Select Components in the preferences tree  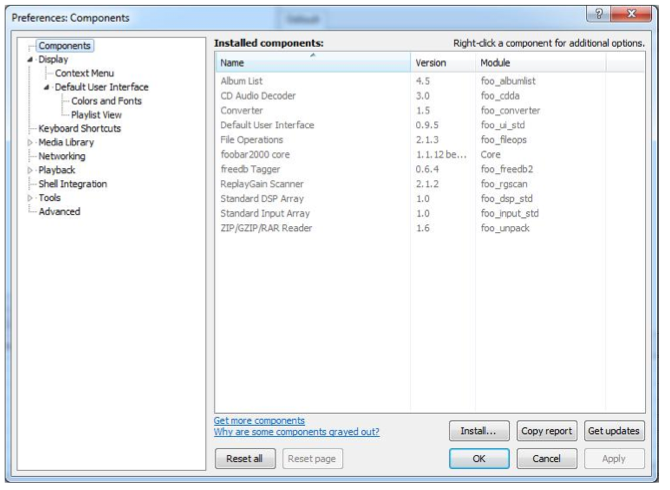click(65, 46)
